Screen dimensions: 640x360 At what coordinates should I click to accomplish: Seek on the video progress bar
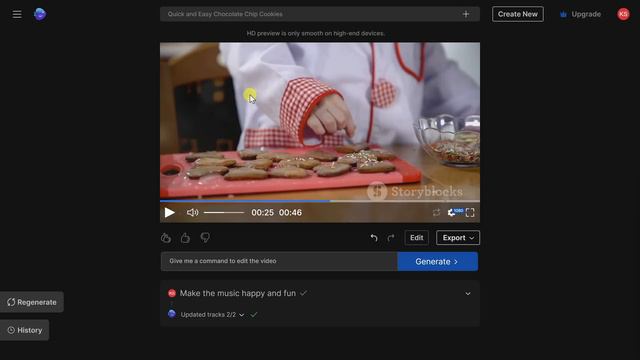click(x=320, y=201)
